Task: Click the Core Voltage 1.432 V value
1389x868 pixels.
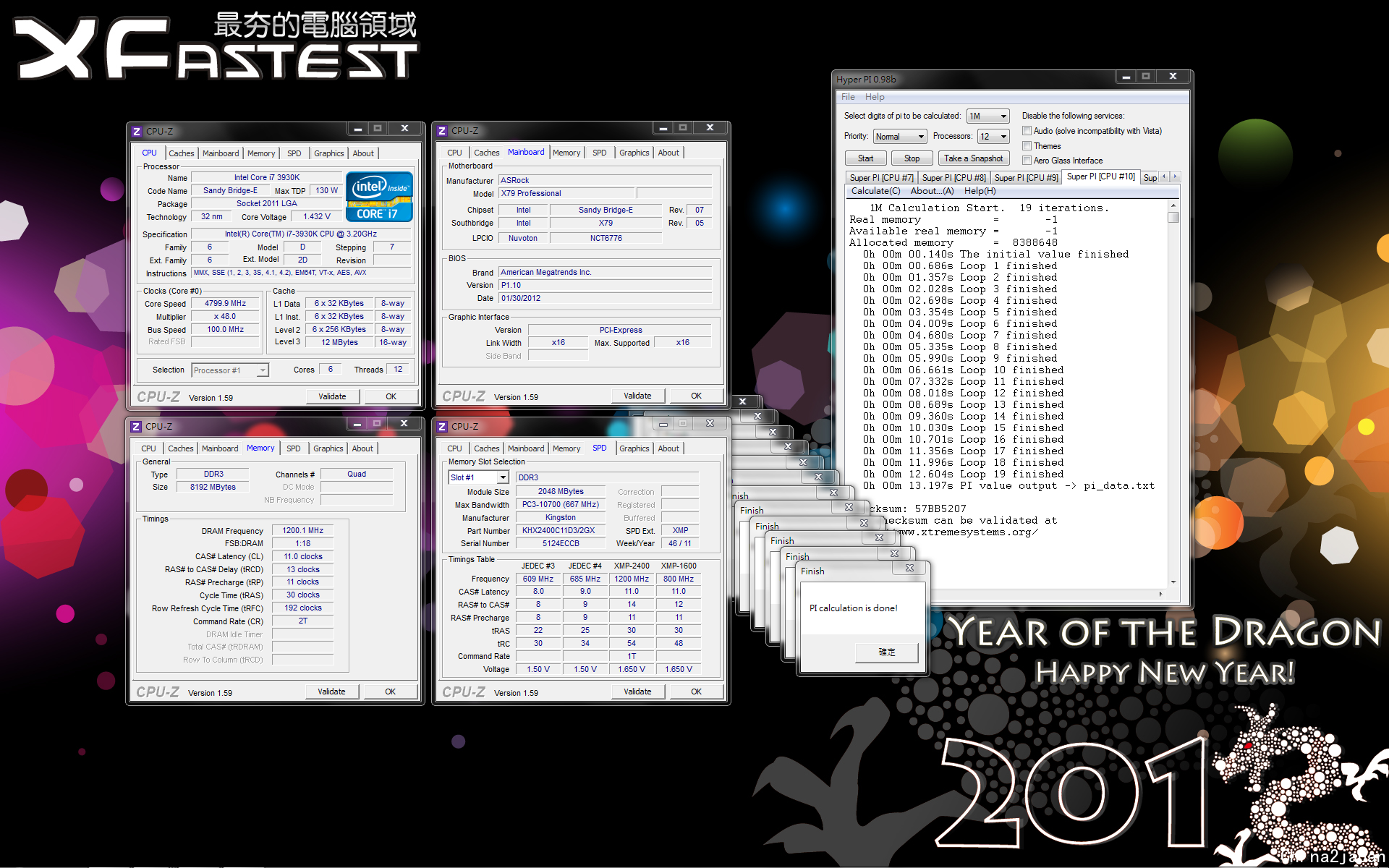Action: click(317, 217)
